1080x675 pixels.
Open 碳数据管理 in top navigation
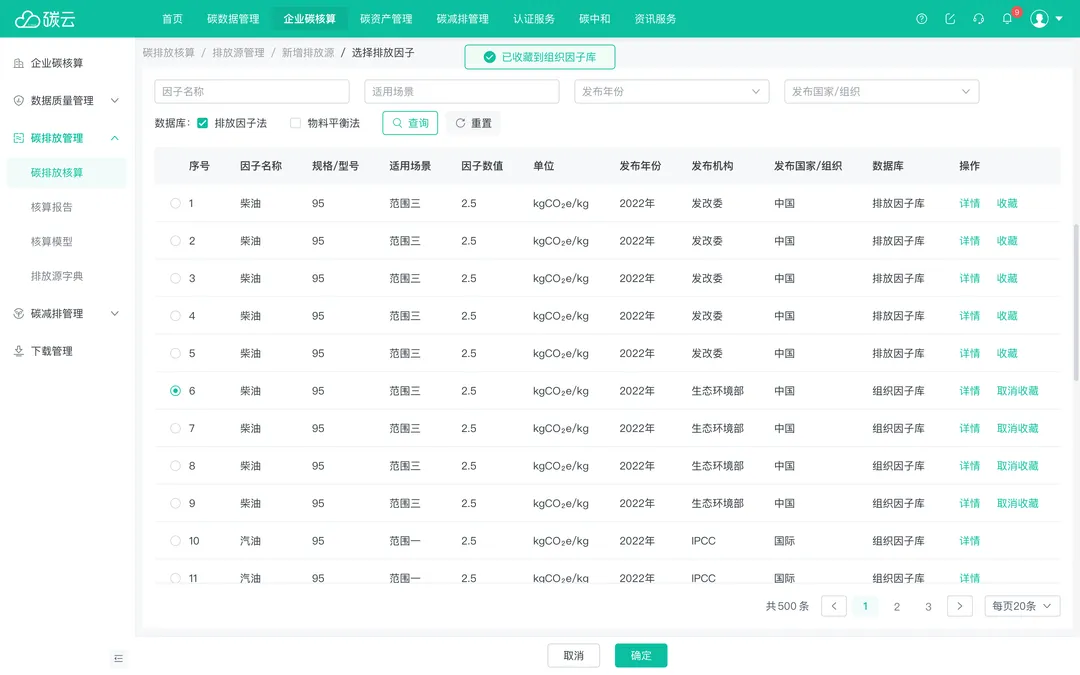click(x=233, y=19)
